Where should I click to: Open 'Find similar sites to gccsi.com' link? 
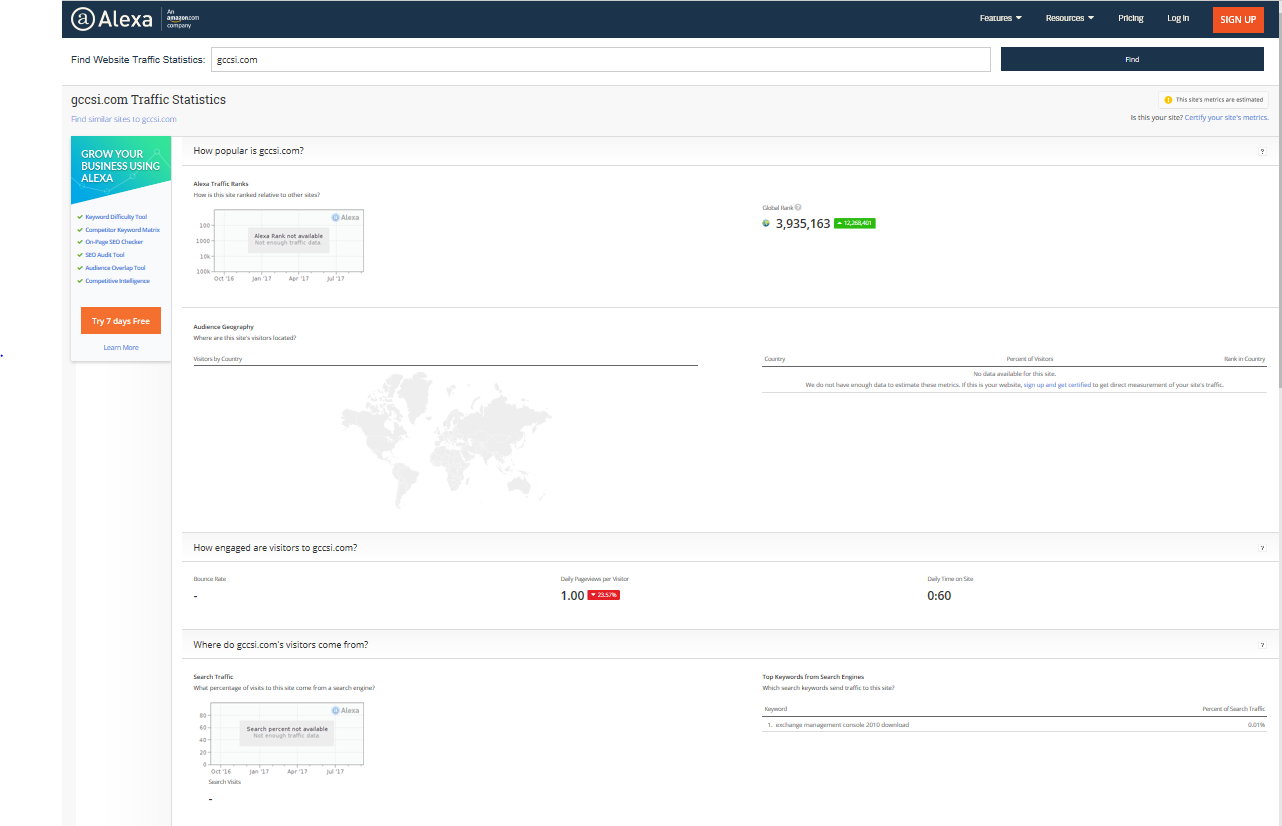(124, 119)
